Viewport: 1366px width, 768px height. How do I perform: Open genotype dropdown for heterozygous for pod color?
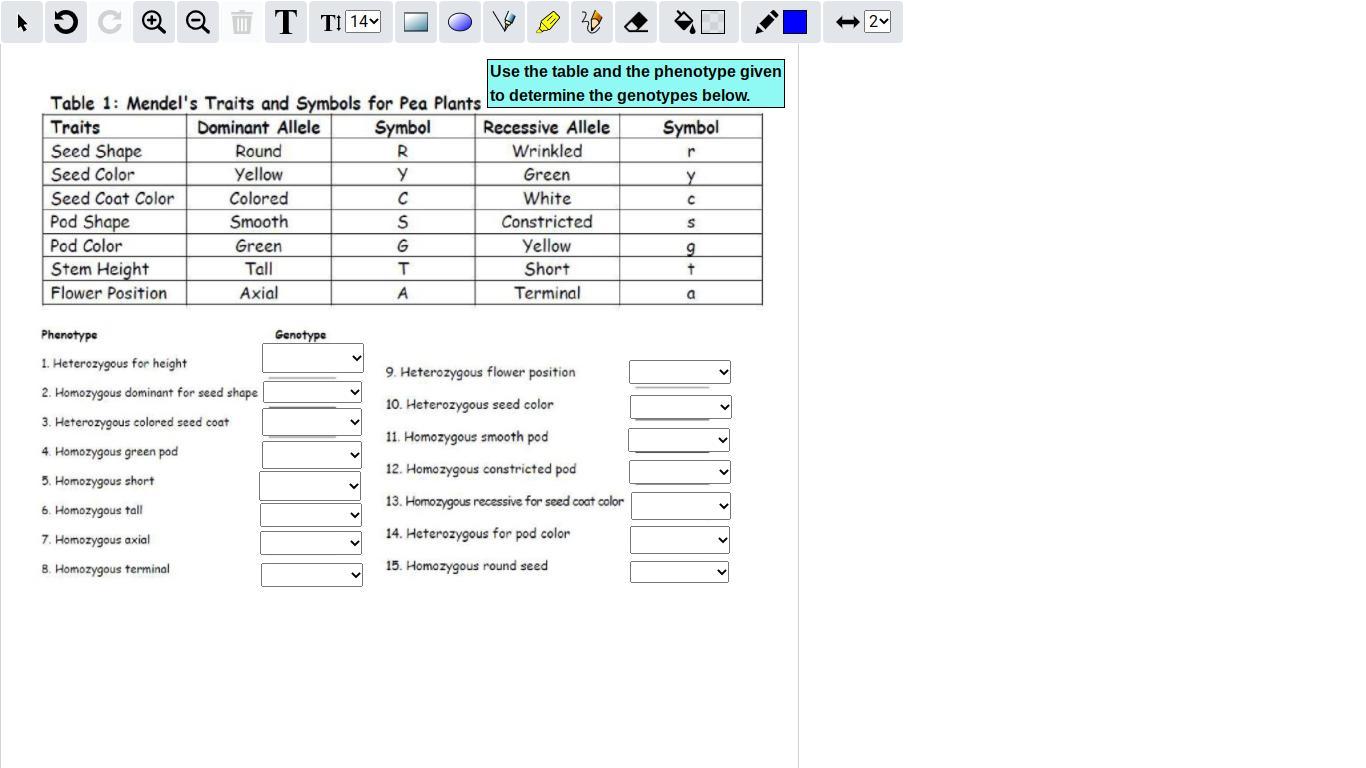pos(680,540)
